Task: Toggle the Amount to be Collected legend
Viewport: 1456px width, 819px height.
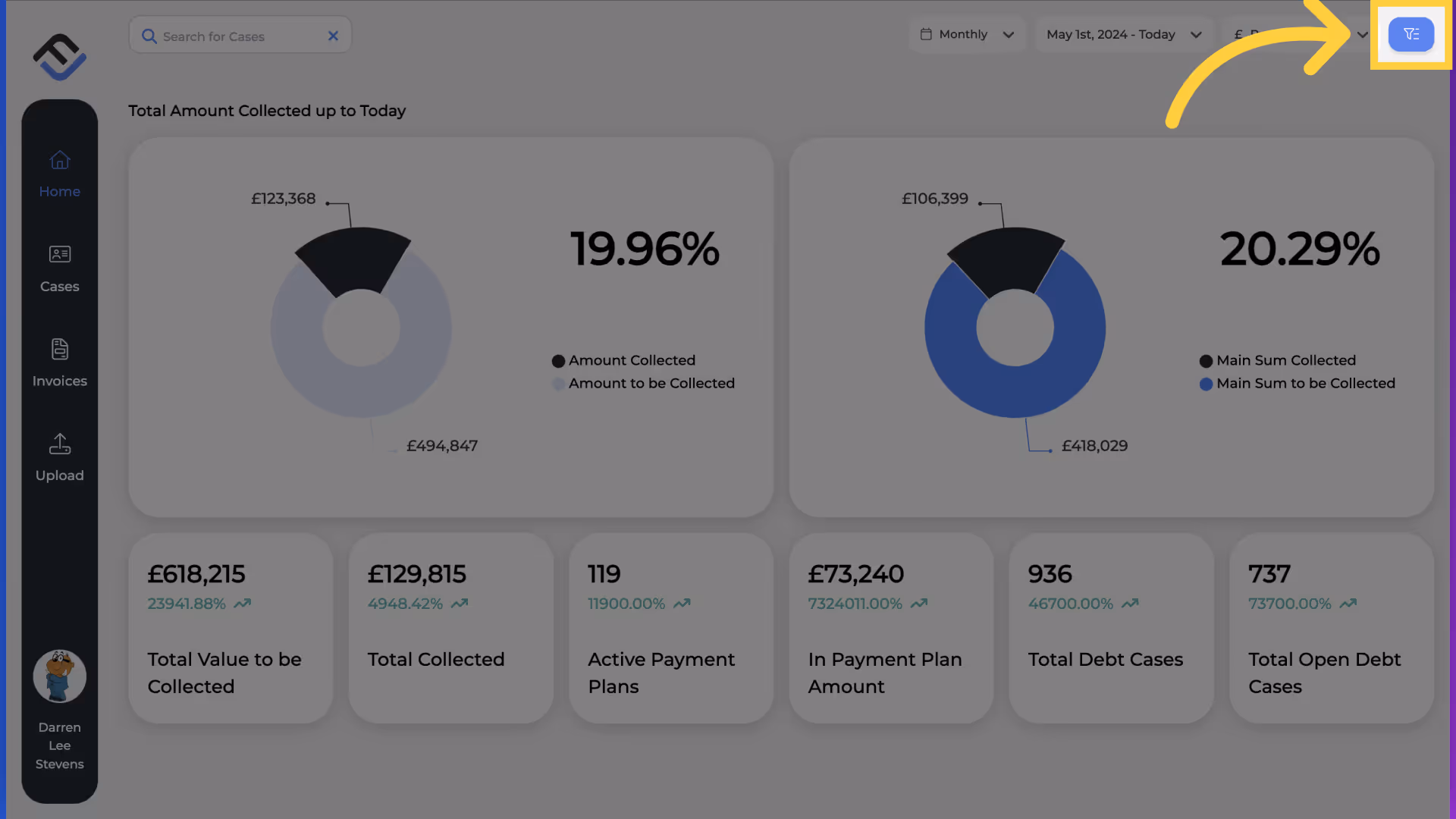Action: [643, 384]
